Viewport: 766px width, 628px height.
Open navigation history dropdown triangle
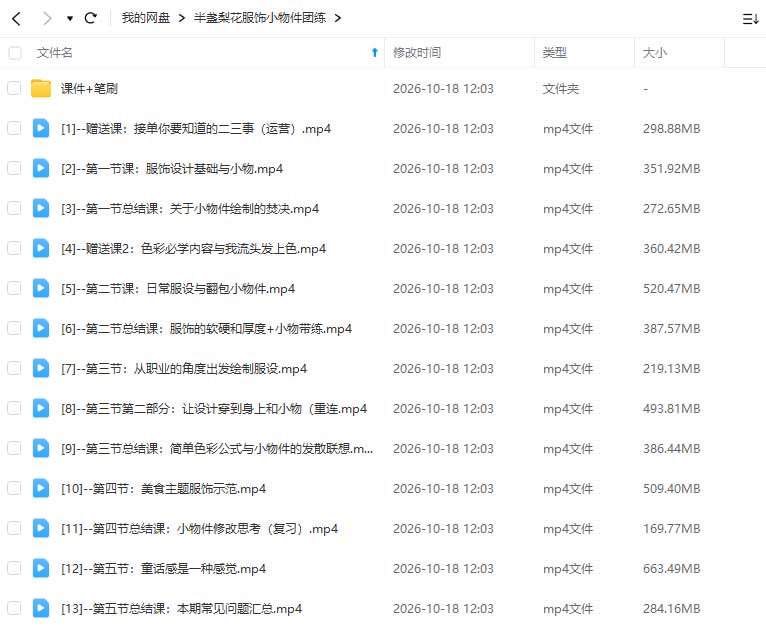[70, 19]
